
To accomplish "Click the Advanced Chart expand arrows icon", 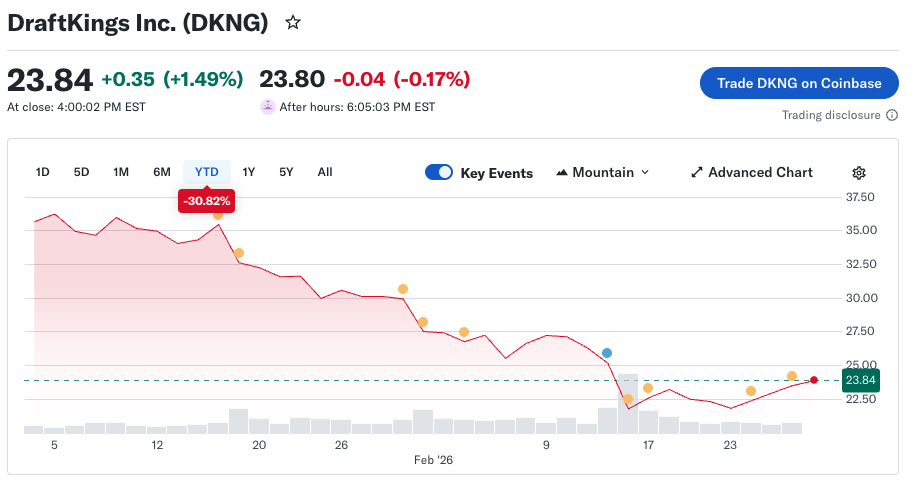I will click(x=697, y=172).
